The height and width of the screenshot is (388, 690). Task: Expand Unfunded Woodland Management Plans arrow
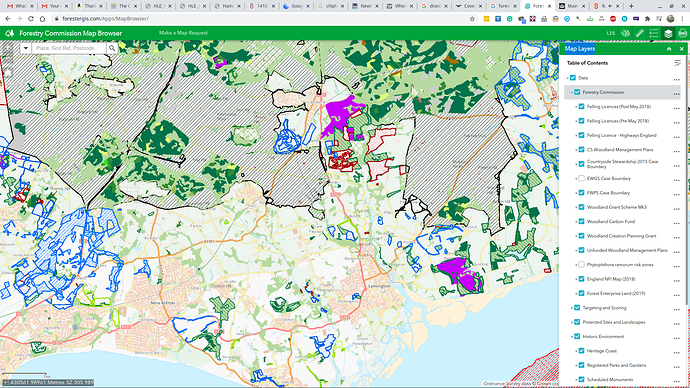tap(576, 250)
